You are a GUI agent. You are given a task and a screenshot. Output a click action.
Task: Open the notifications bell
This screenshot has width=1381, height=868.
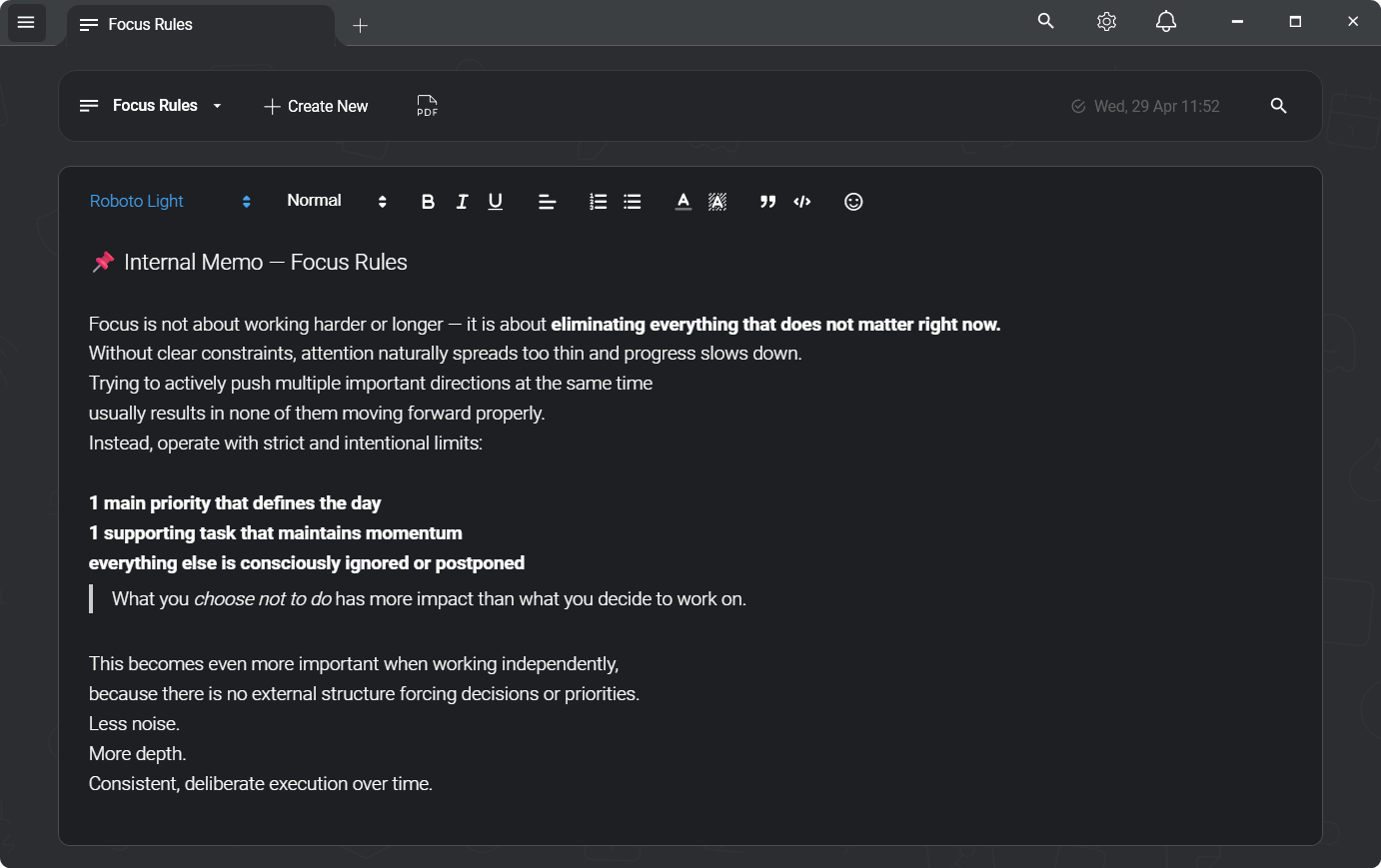point(1165,22)
